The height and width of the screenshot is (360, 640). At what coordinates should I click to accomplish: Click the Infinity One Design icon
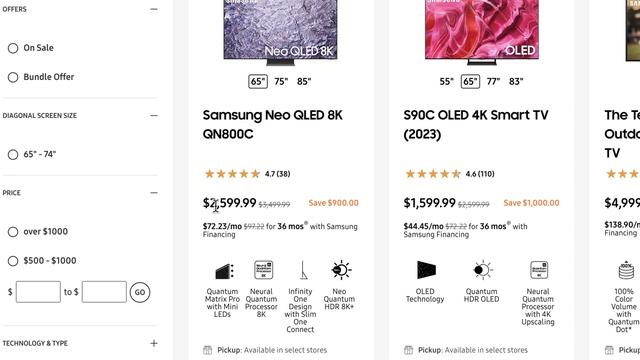[x=302, y=270]
